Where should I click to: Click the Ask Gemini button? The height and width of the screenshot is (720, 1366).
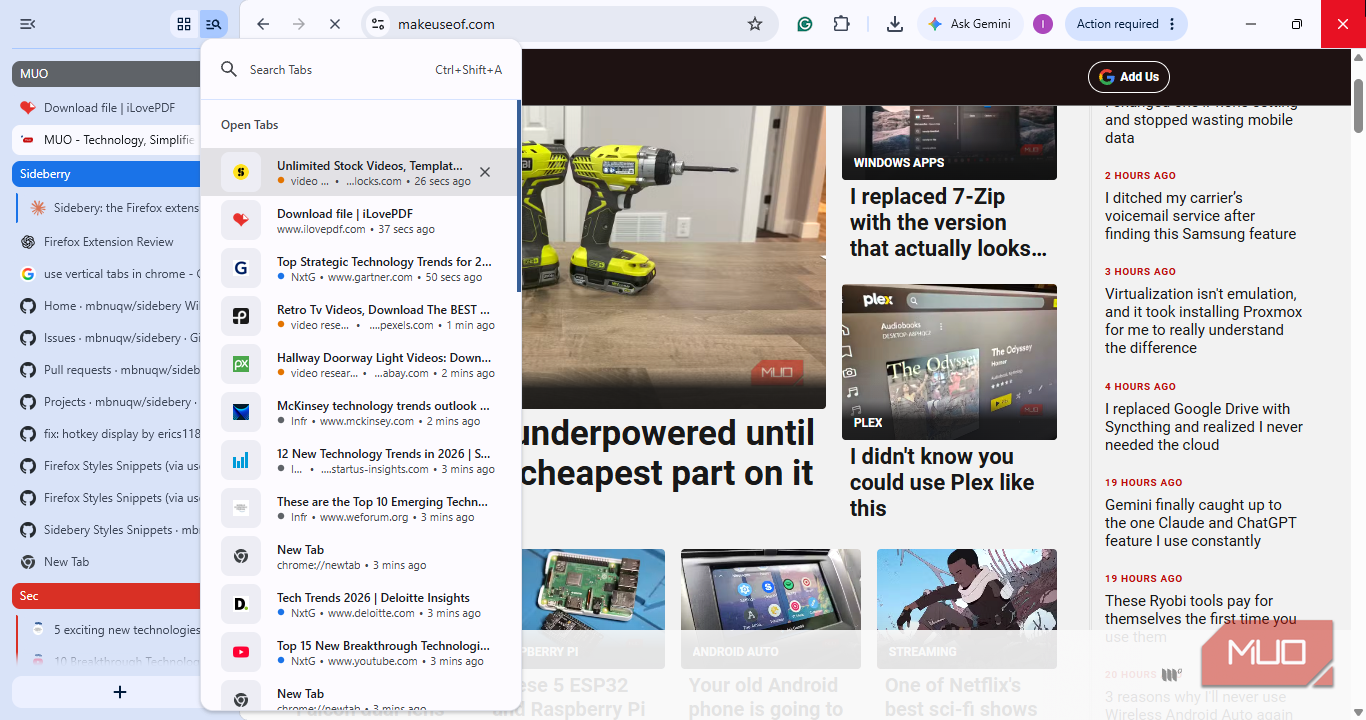click(x=969, y=24)
